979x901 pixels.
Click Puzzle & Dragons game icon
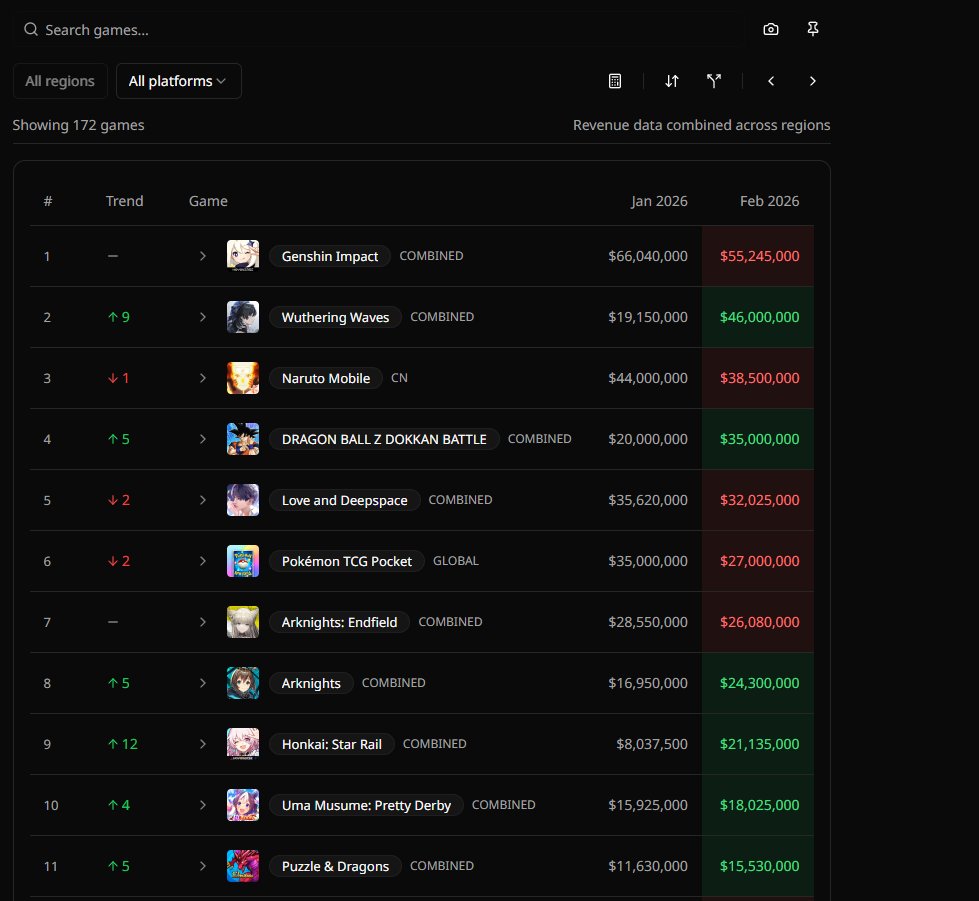coord(243,866)
